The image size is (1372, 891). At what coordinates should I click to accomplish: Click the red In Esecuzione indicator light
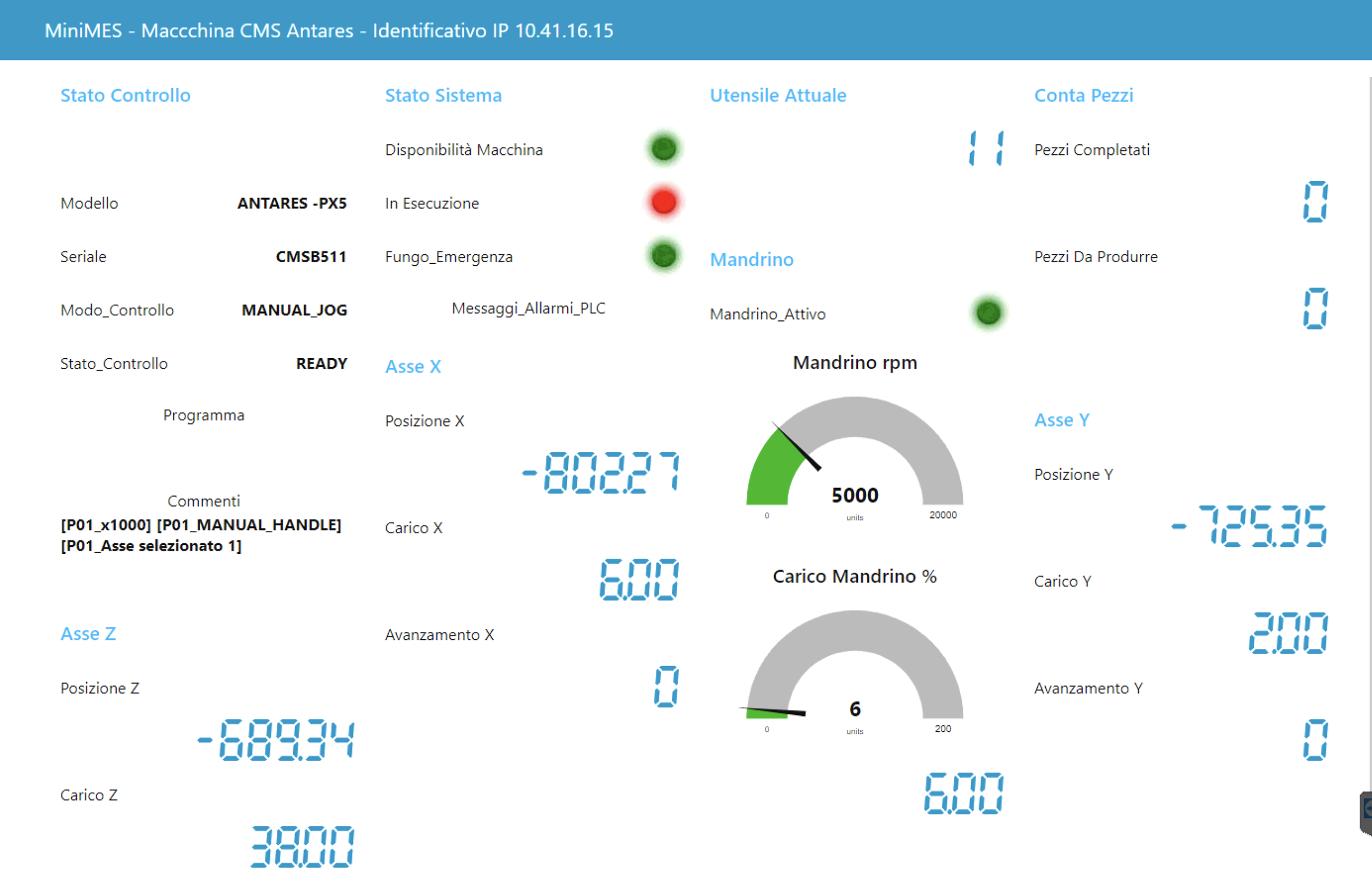(663, 202)
